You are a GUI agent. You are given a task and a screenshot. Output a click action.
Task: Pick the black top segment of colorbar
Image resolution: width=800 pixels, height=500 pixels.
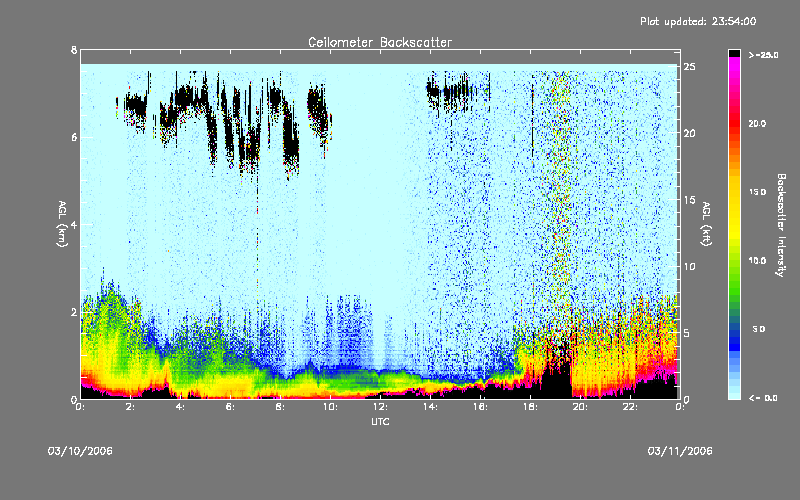735,52
